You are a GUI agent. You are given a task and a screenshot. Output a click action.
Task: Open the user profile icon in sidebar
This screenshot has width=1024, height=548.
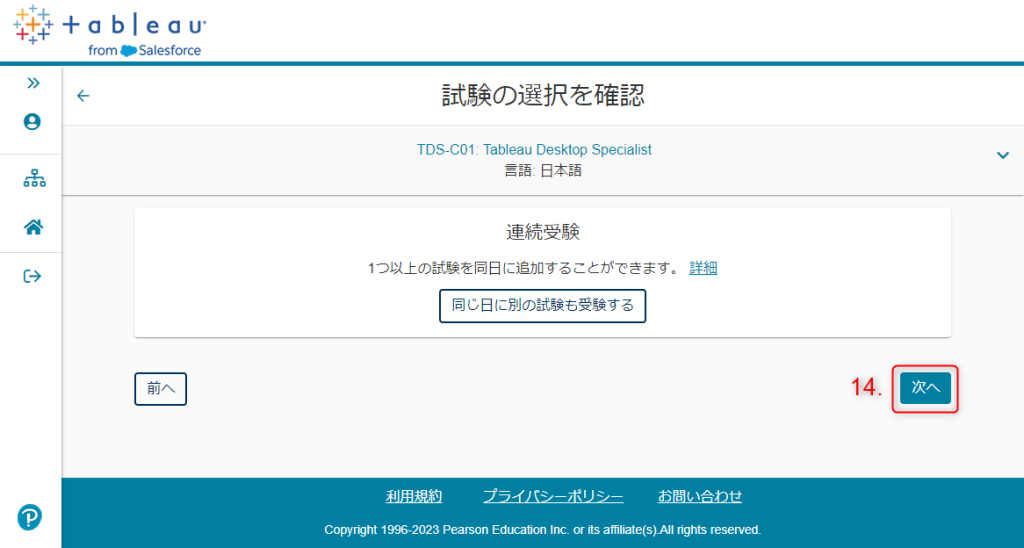pos(32,122)
